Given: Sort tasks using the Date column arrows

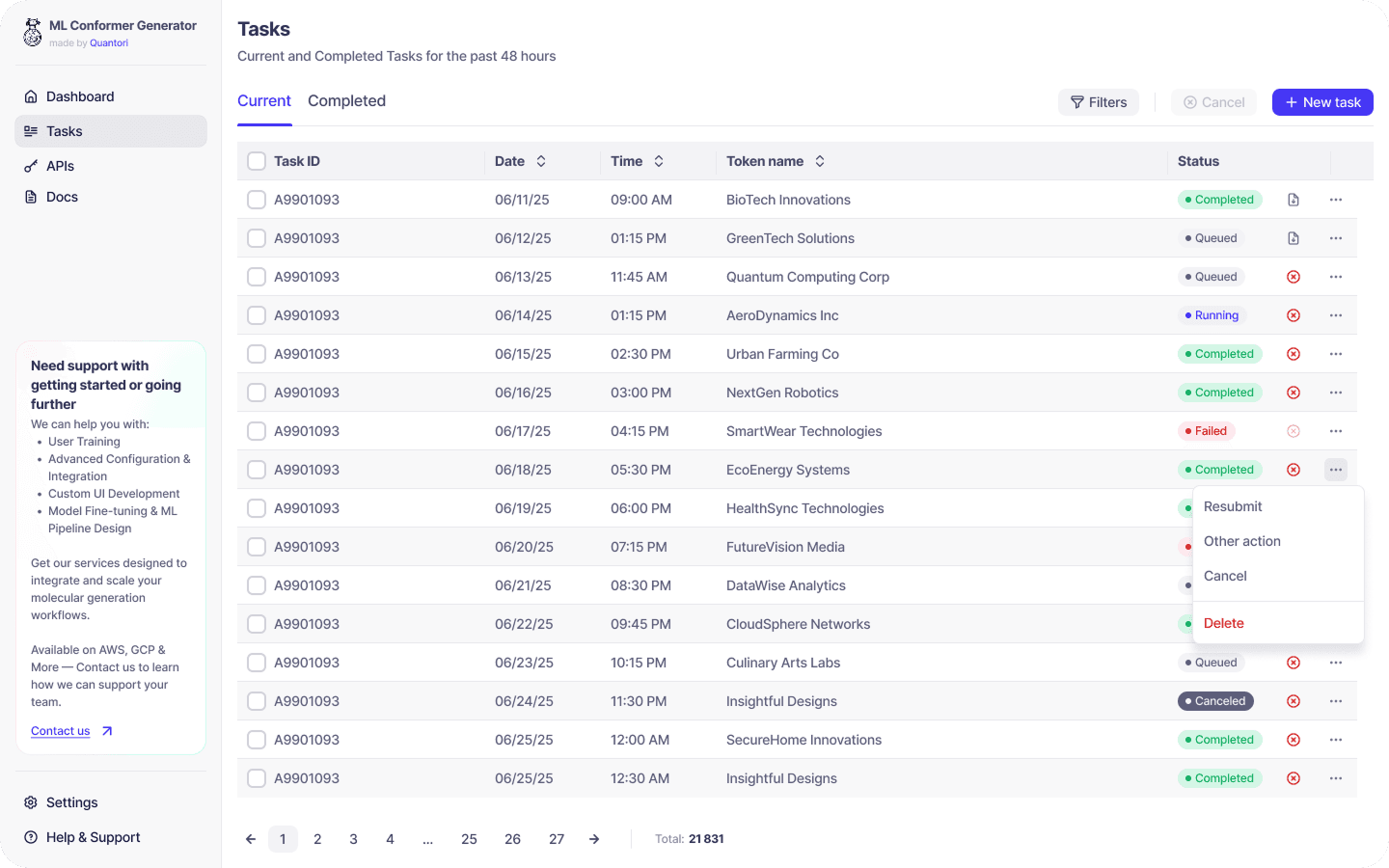Looking at the screenshot, I should pos(541,161).
